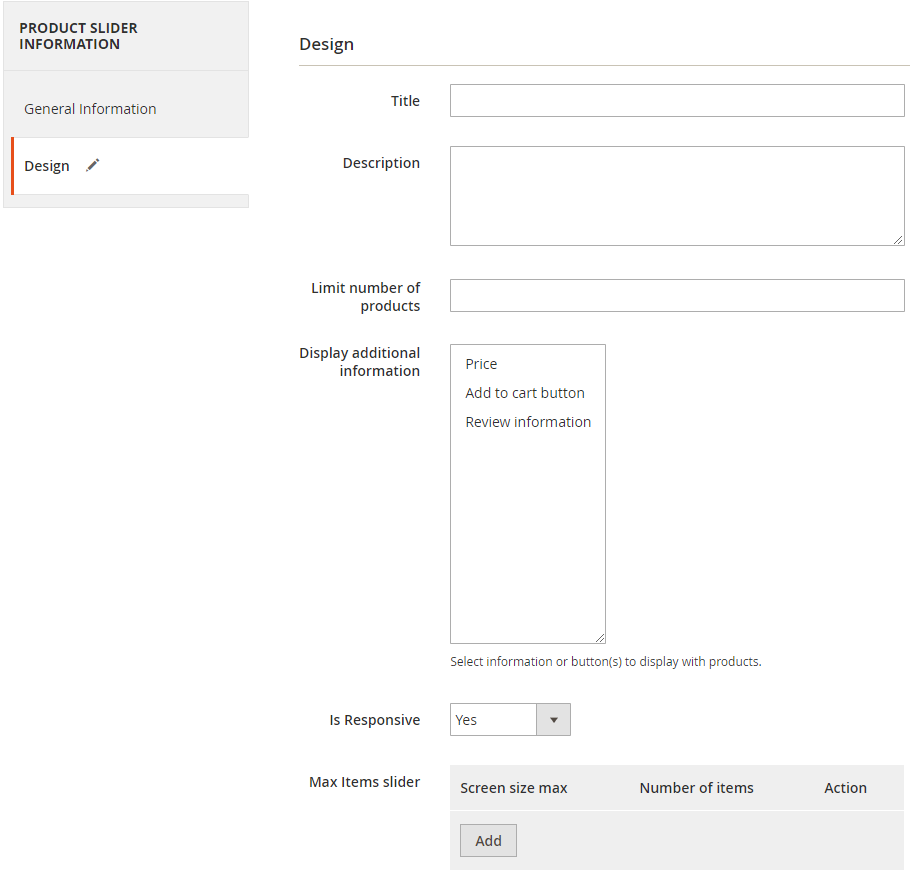Pick the Review information list option
This screenshot has width=910, height=873.
(x=528, y=422)
